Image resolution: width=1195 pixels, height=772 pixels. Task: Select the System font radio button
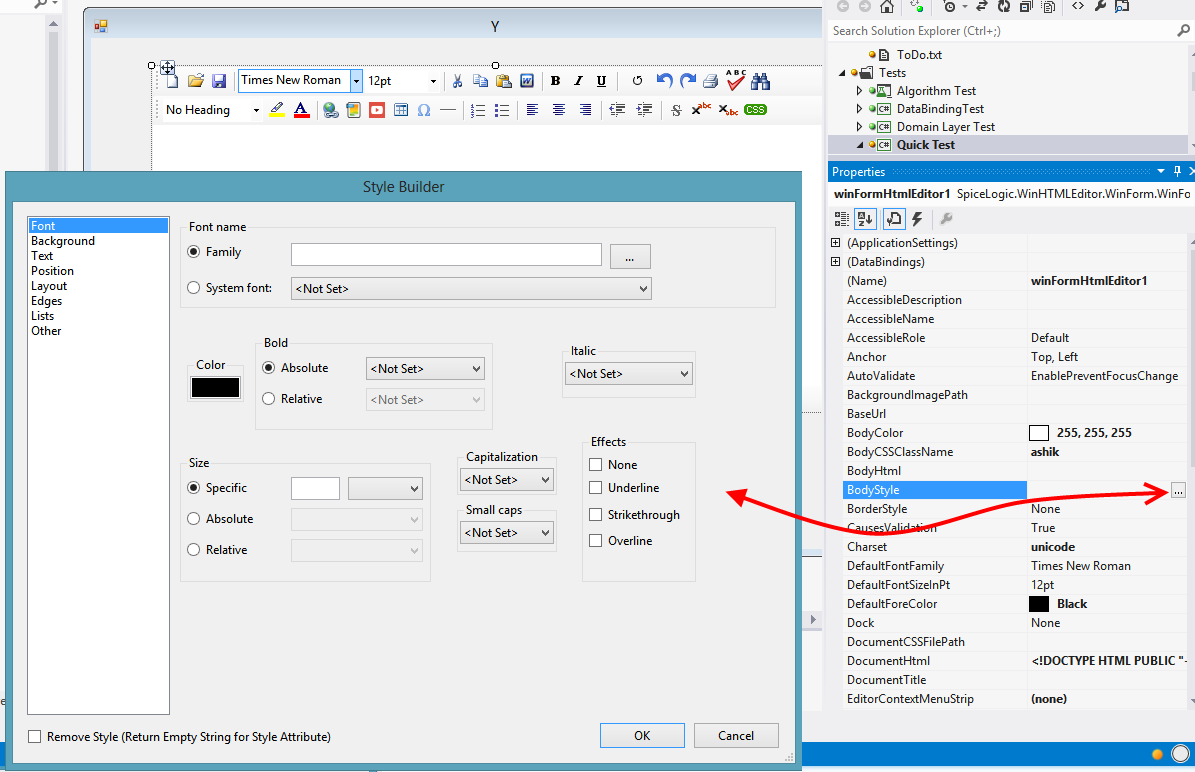pos(194,288)
